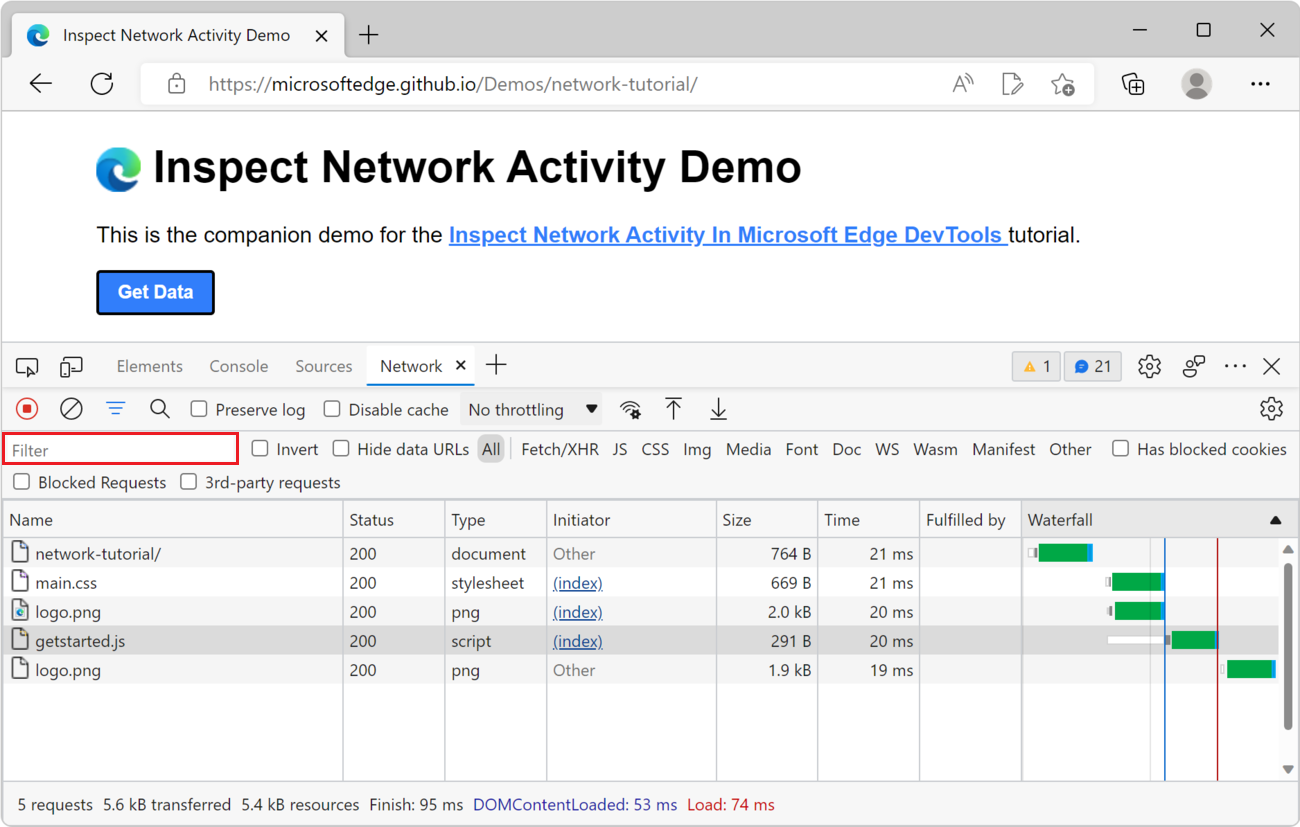This screenshot has width=1300, height=827.
Task: Toggle device emulation mode
Action: [71, 366]
